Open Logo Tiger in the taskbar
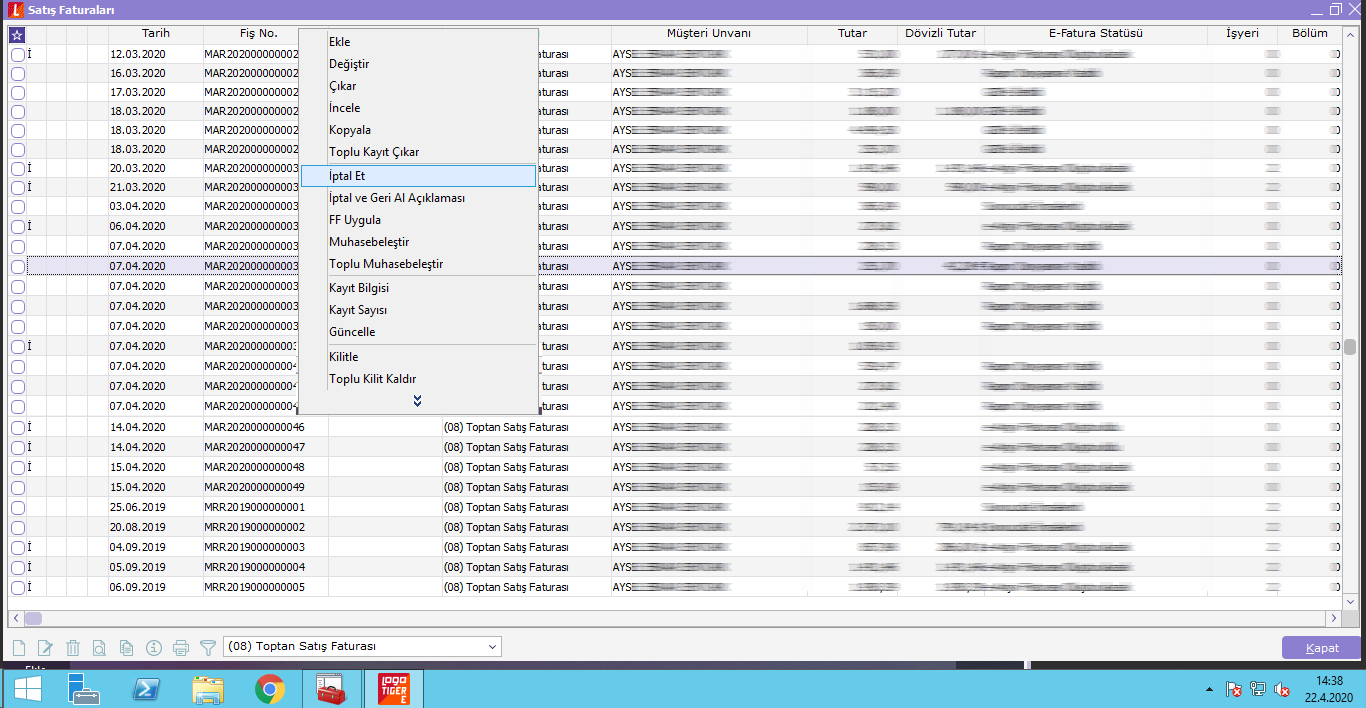The height and width of the screenshot is (708, 1366). [394, 688]
